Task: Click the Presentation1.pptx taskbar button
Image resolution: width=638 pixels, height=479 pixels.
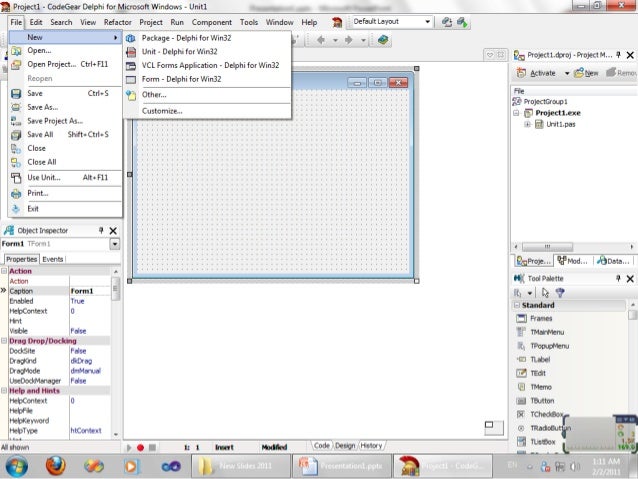Action: pyautogui.click(x=341, y=466)
